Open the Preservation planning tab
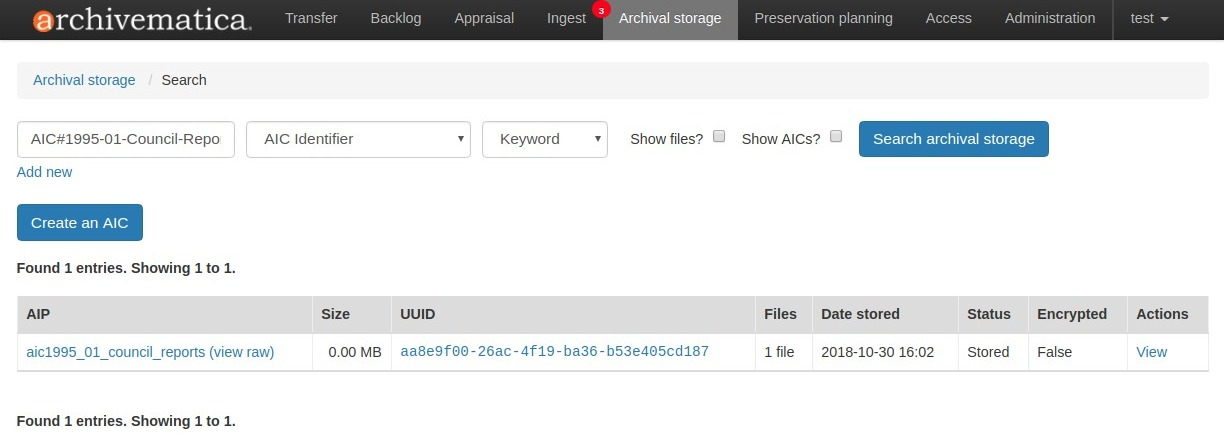The width and height of the screenshot is (1224, 438). pos(823,18)
